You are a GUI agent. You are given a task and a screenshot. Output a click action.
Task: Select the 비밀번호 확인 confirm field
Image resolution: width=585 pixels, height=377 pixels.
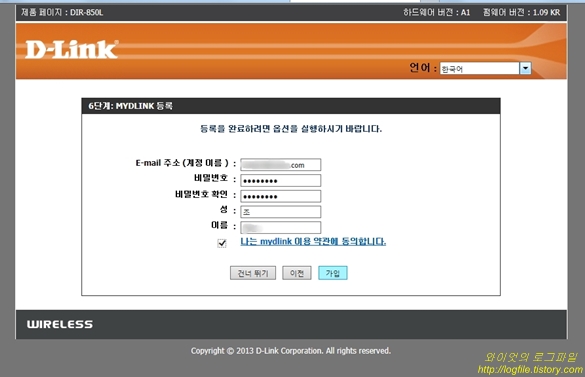coord(281,196)
